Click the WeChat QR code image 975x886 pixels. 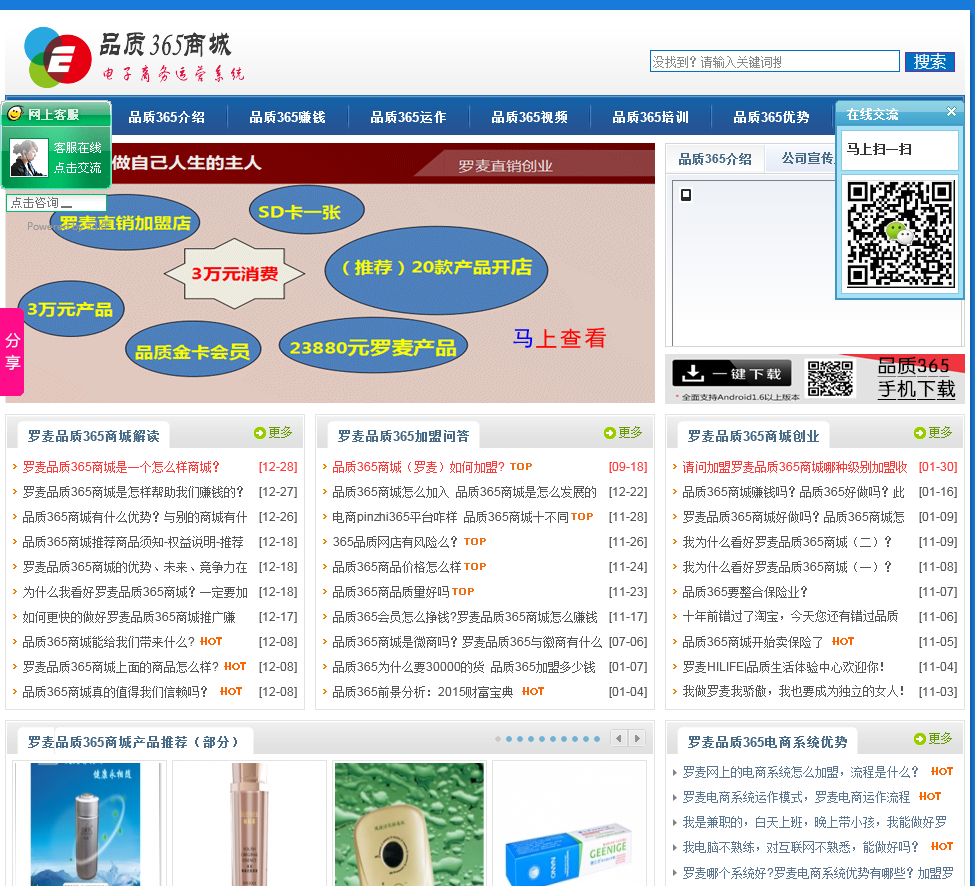[x=900, y=233]
